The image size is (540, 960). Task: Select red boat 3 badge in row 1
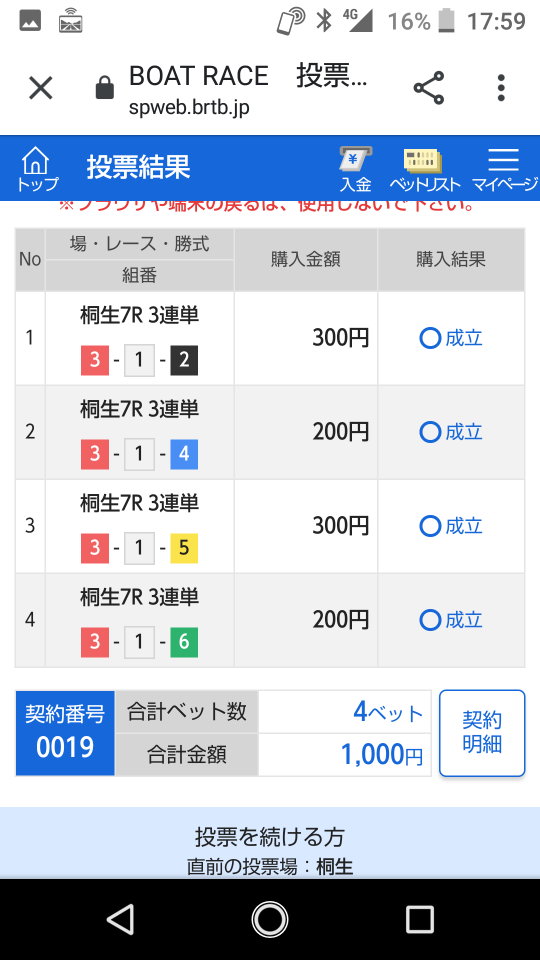94,361
